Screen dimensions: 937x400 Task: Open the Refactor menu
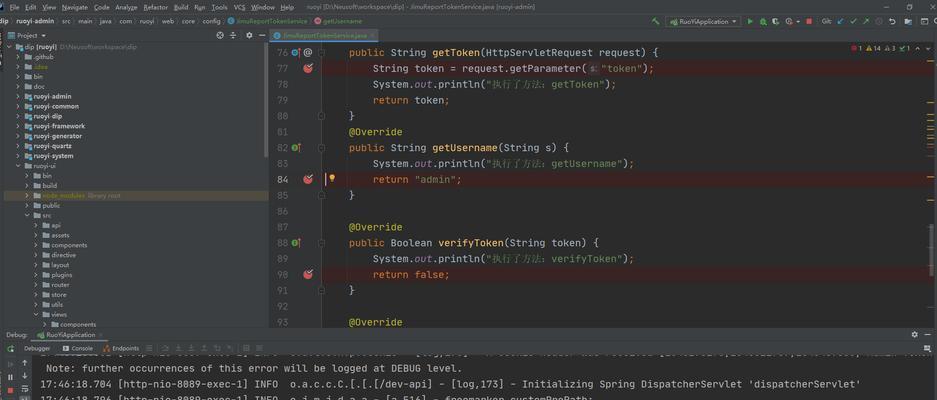coord(155,7)
